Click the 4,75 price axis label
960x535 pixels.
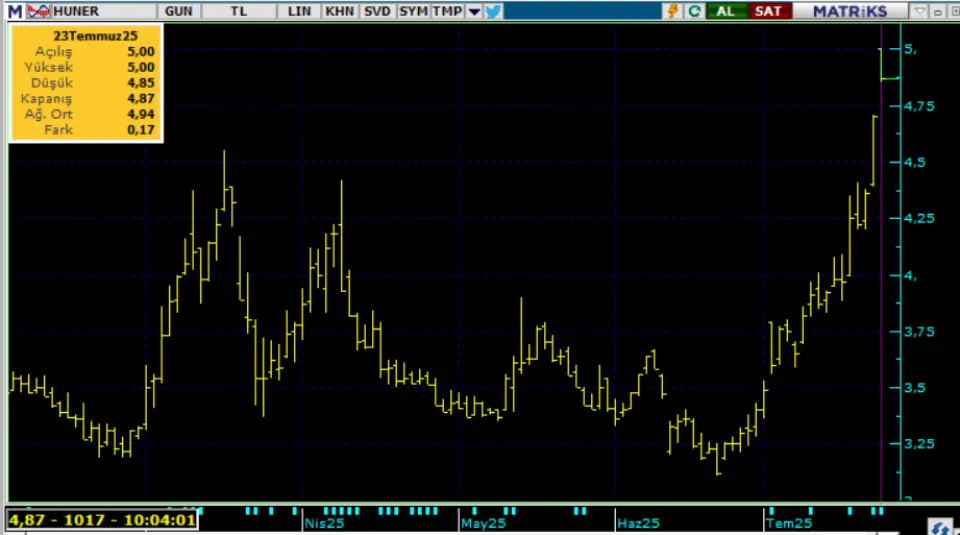coord(920,106)
